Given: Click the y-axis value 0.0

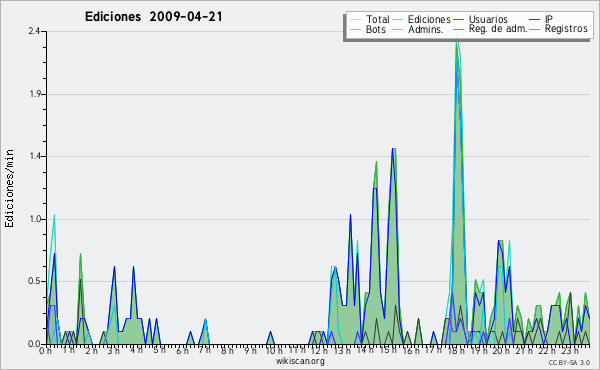Looking at the screenshot, I should click(x=34, y=344).
